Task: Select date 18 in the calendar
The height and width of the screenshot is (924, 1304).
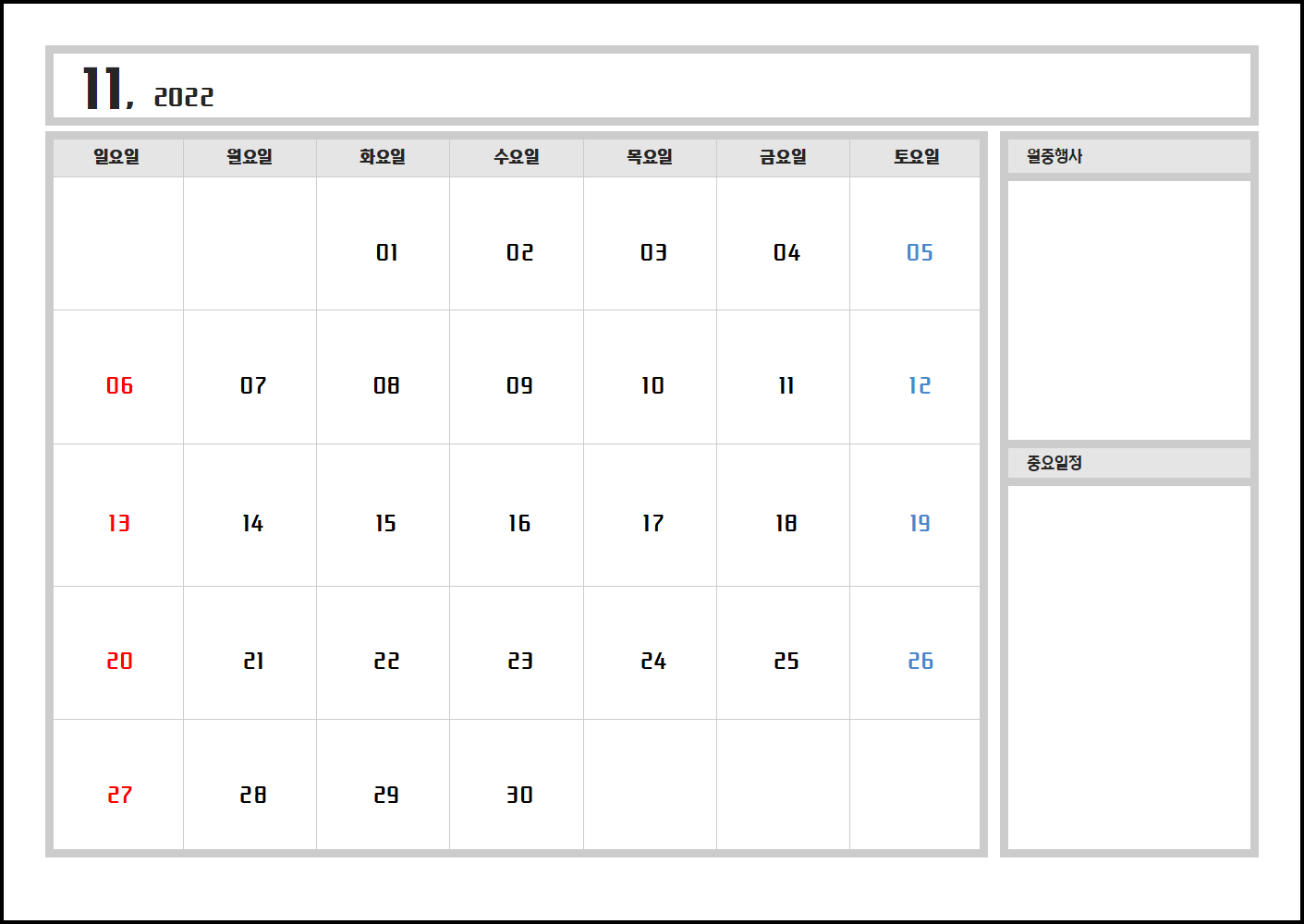Action: pos(786,523)
